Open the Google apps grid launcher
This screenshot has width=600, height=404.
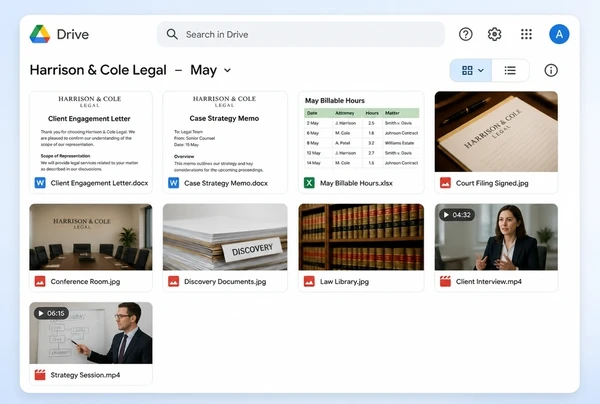click(526, 34)
